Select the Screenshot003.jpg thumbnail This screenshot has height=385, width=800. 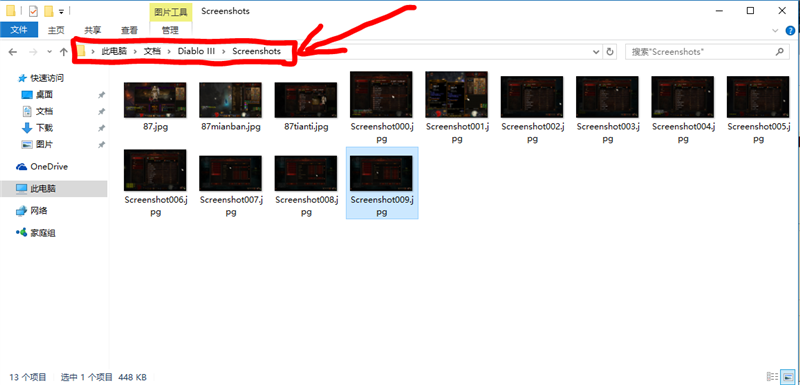607,97
